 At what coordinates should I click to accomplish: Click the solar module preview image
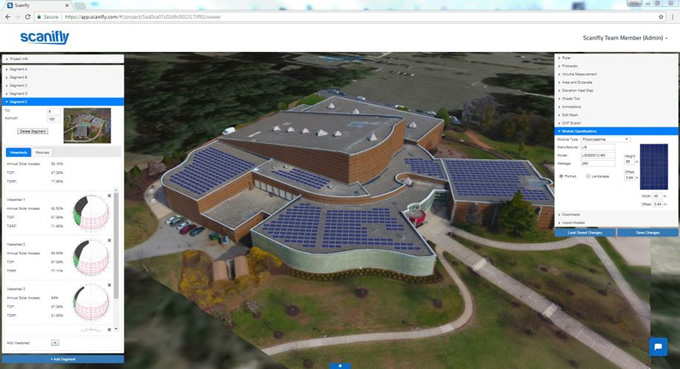click(654, 167)
